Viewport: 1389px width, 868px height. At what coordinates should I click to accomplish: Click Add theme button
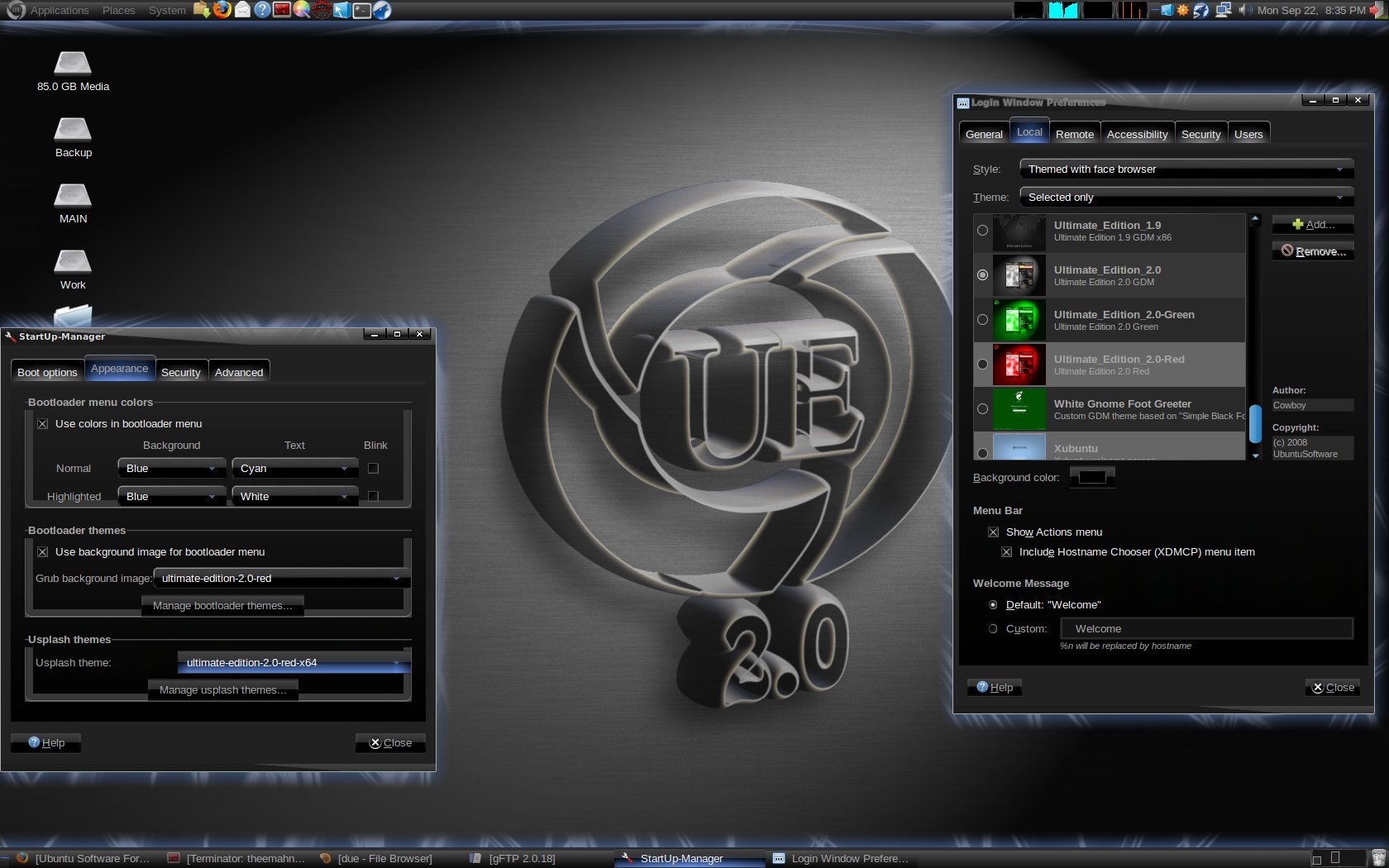1313,224
